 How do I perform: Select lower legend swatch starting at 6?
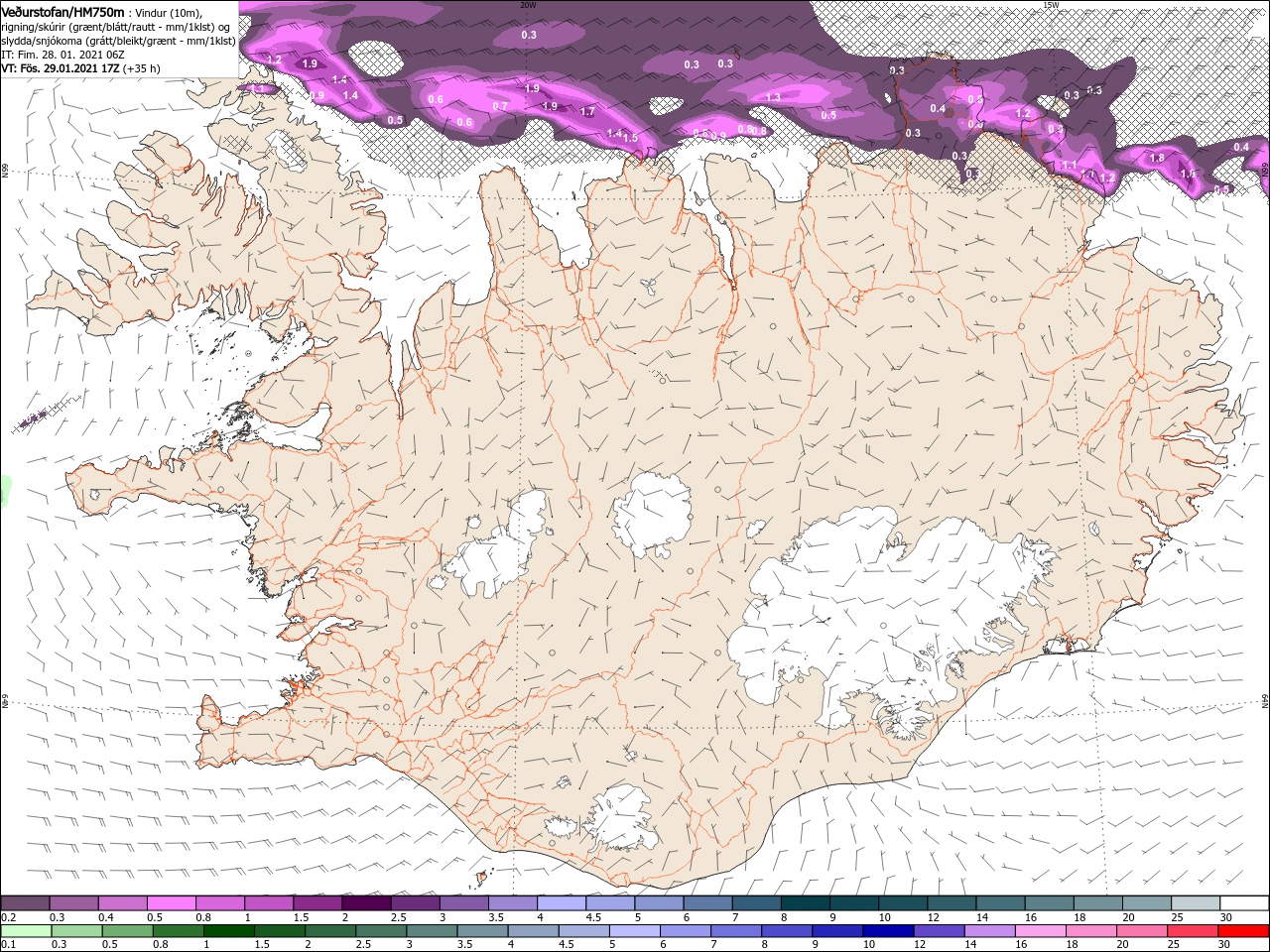[686, 931]
